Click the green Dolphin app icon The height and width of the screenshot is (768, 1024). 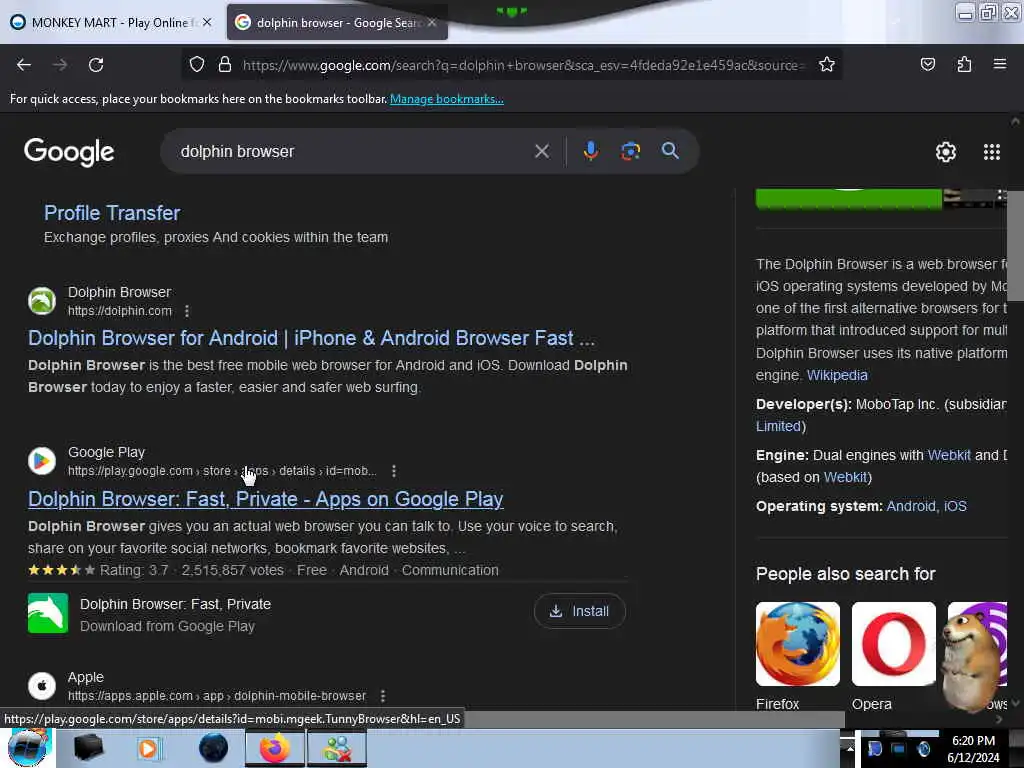coord(48,613)
